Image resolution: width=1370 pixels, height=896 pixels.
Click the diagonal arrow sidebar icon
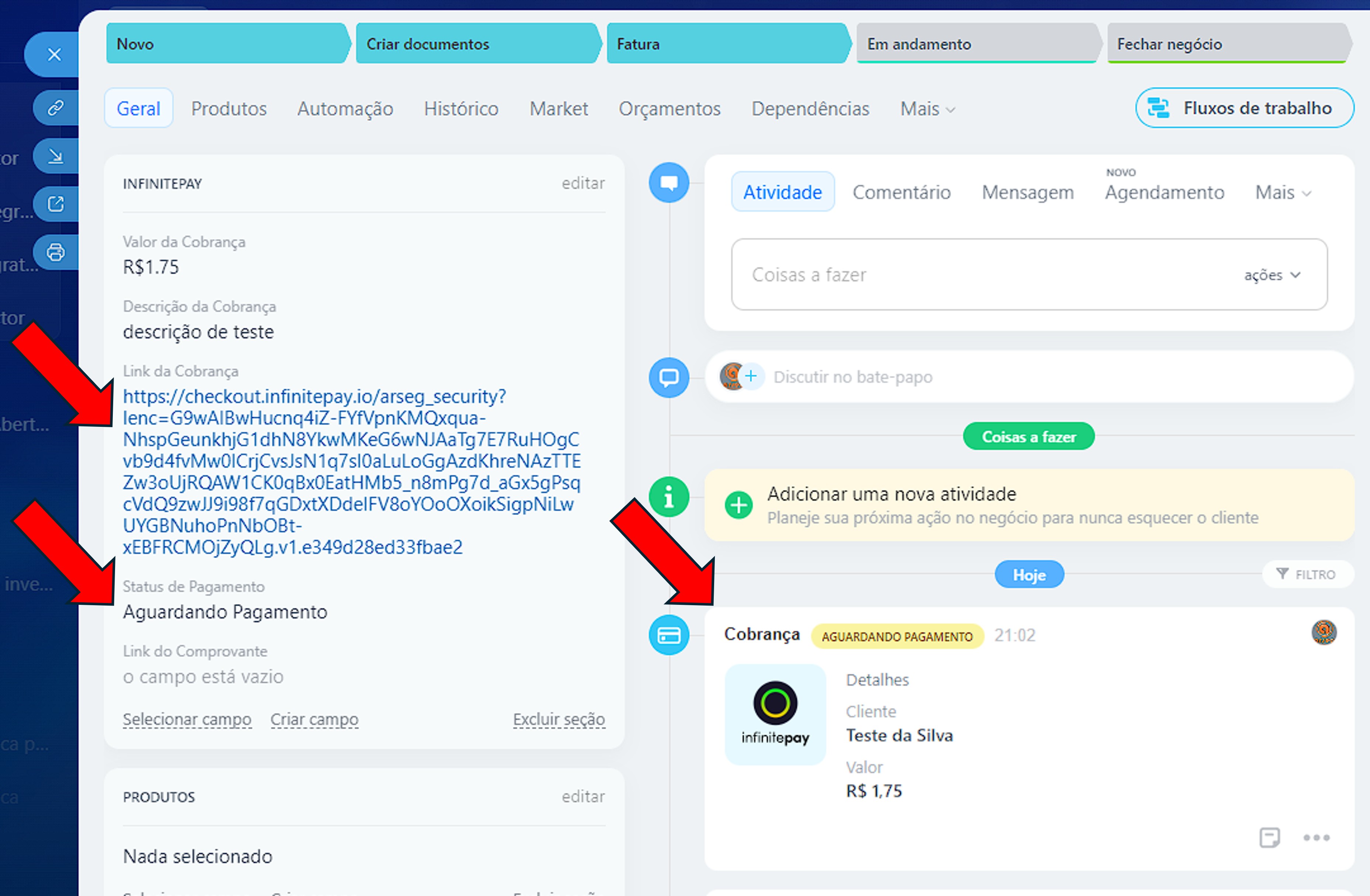point(55,156)
